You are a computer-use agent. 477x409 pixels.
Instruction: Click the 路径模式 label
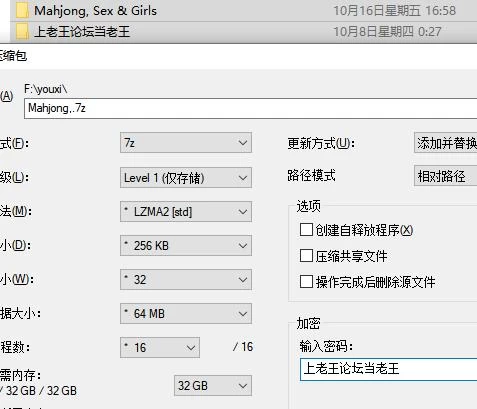(x=311, y=175)
